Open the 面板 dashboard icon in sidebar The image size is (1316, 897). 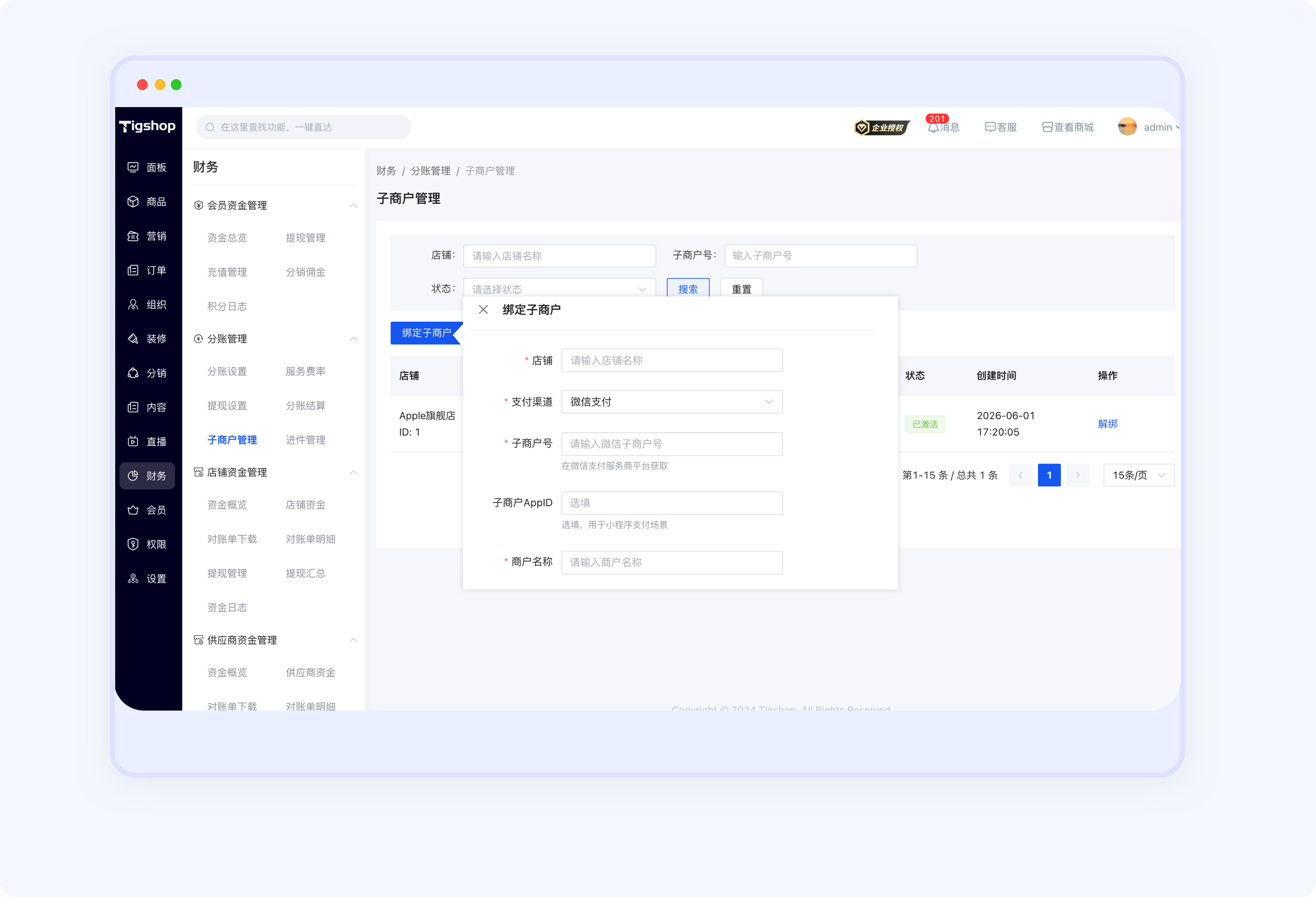[x=133, y=167]
